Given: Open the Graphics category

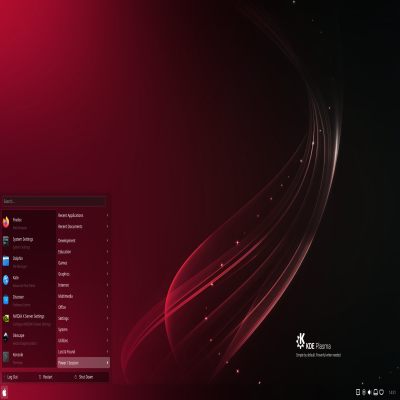Looking at the screenshot, I should tap(84, 274).
